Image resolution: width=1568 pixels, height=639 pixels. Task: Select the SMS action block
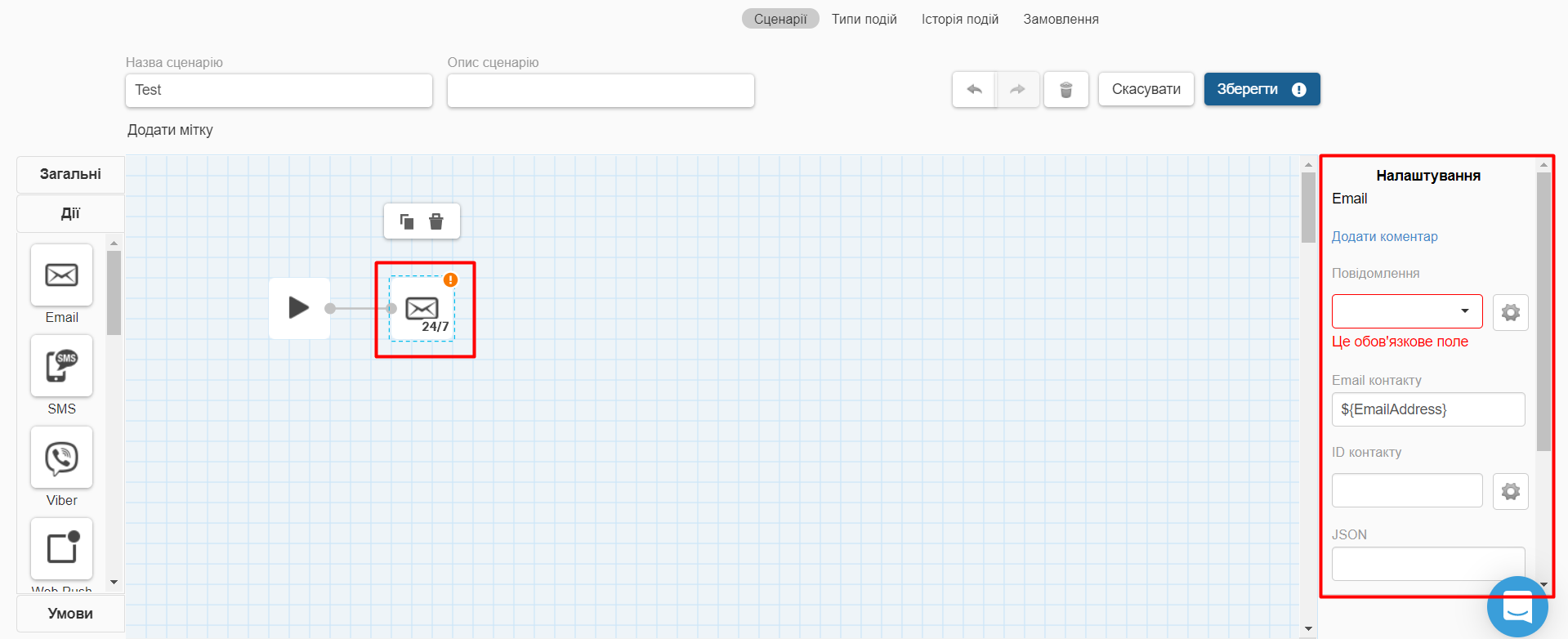[61, 367]
